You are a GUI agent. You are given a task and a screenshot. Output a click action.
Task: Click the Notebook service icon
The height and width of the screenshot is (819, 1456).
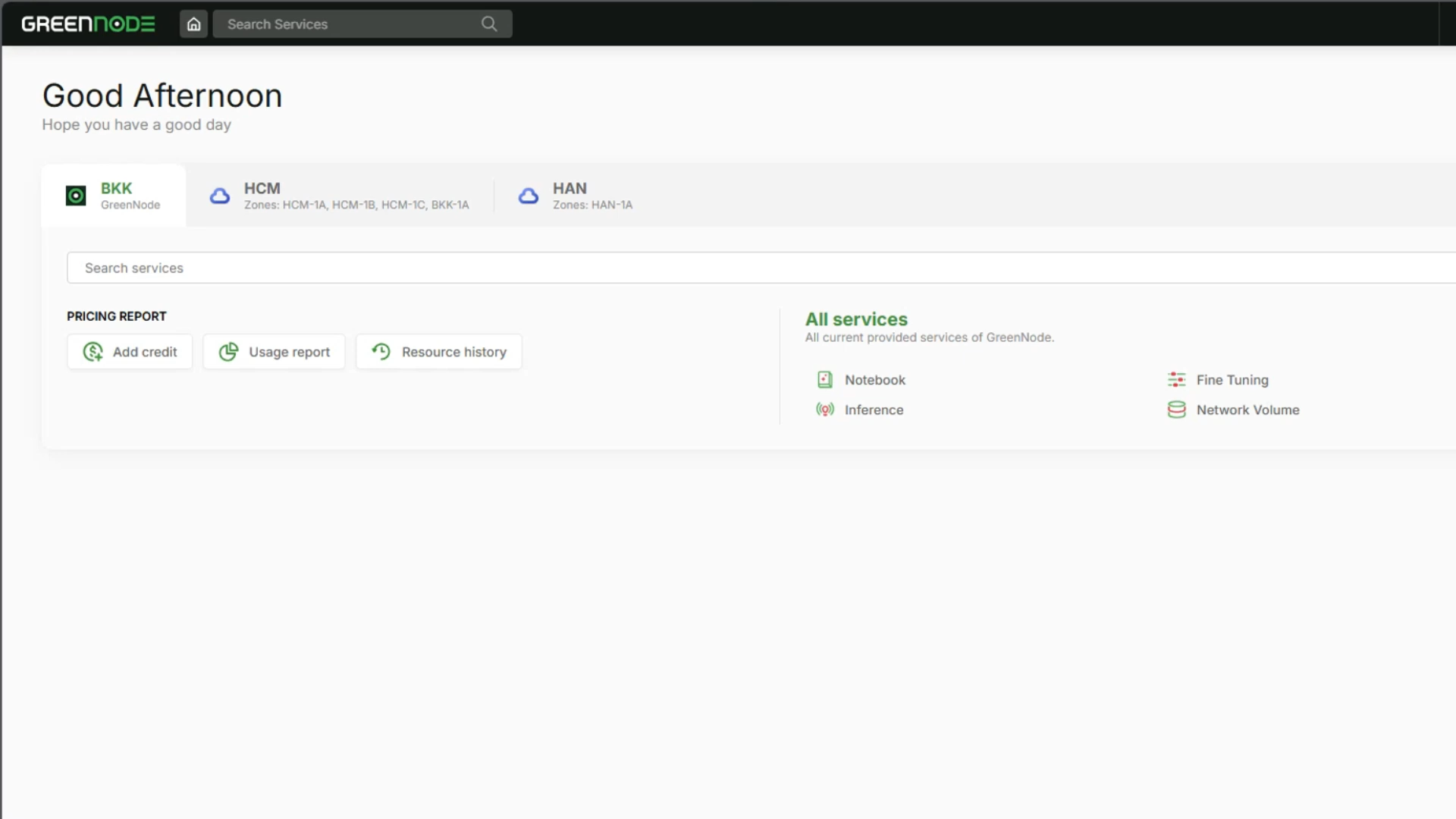tap(825, 380)
